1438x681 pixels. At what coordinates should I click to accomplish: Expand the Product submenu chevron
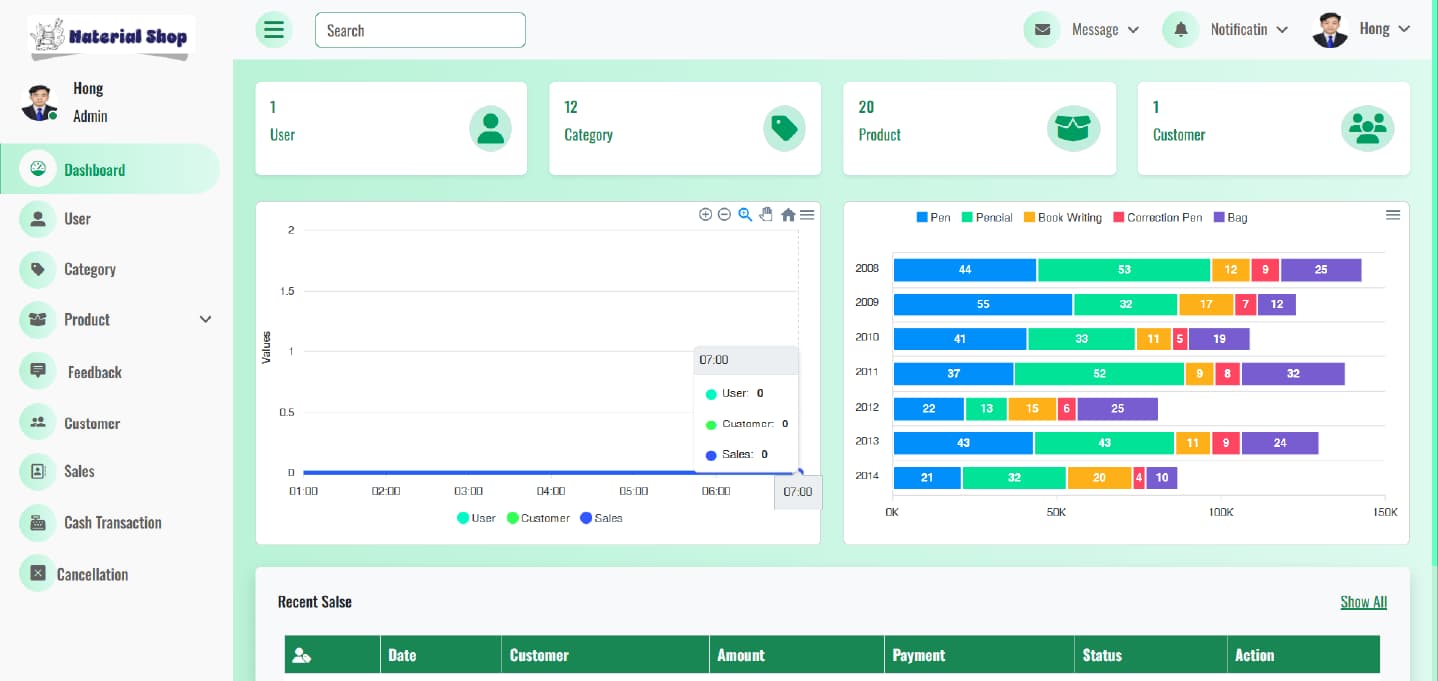tap(205, 320)
